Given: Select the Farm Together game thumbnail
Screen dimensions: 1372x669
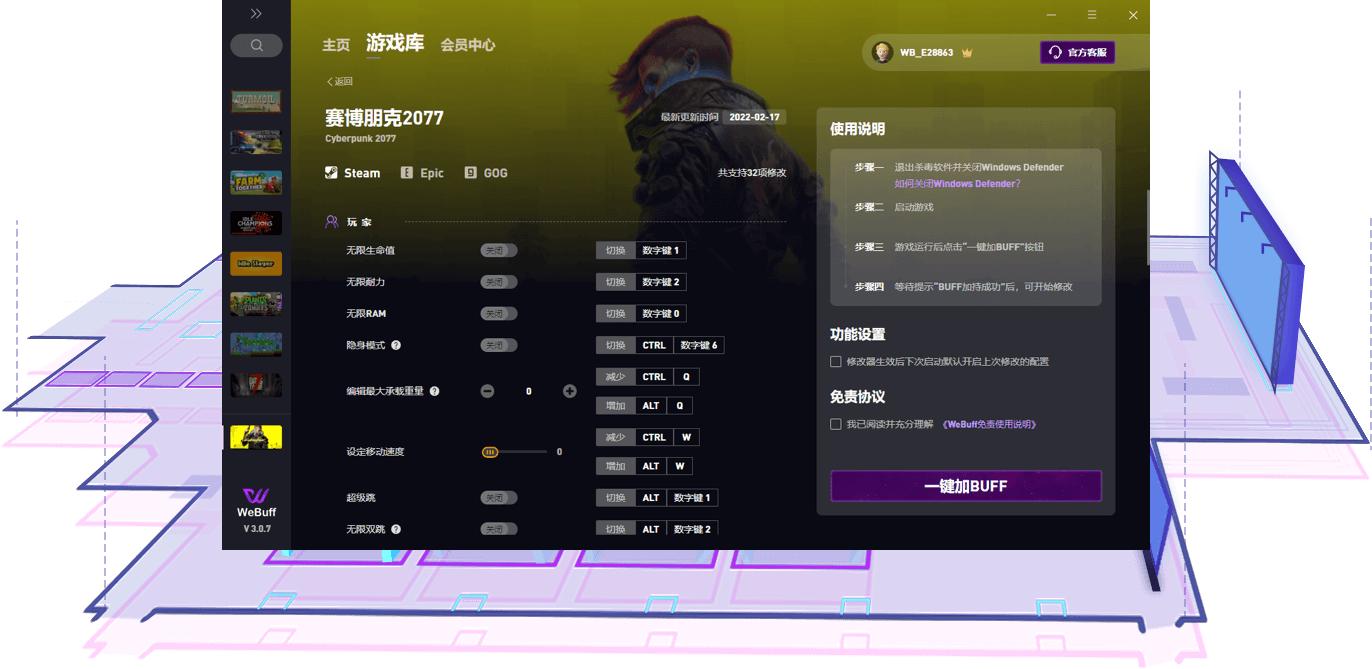Looking at the screenshot, I should pos(256,182).
